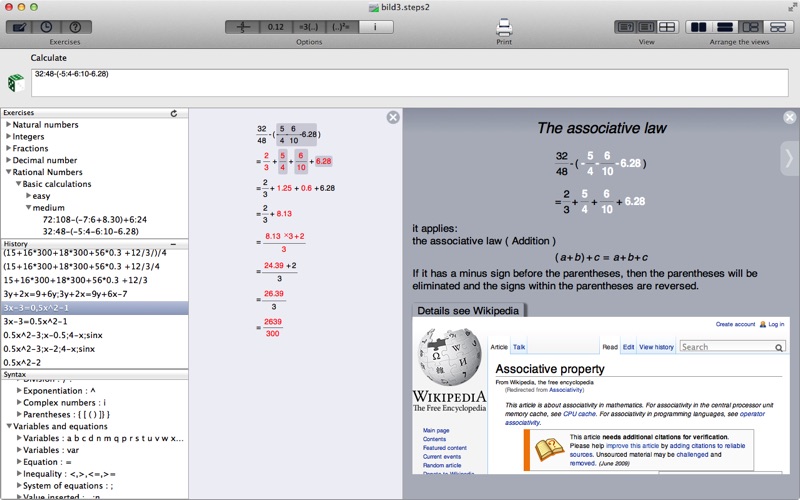Expand the Equation : = syntax item
This screenshot has width=800, height=500.
click(x=19, y=462)
